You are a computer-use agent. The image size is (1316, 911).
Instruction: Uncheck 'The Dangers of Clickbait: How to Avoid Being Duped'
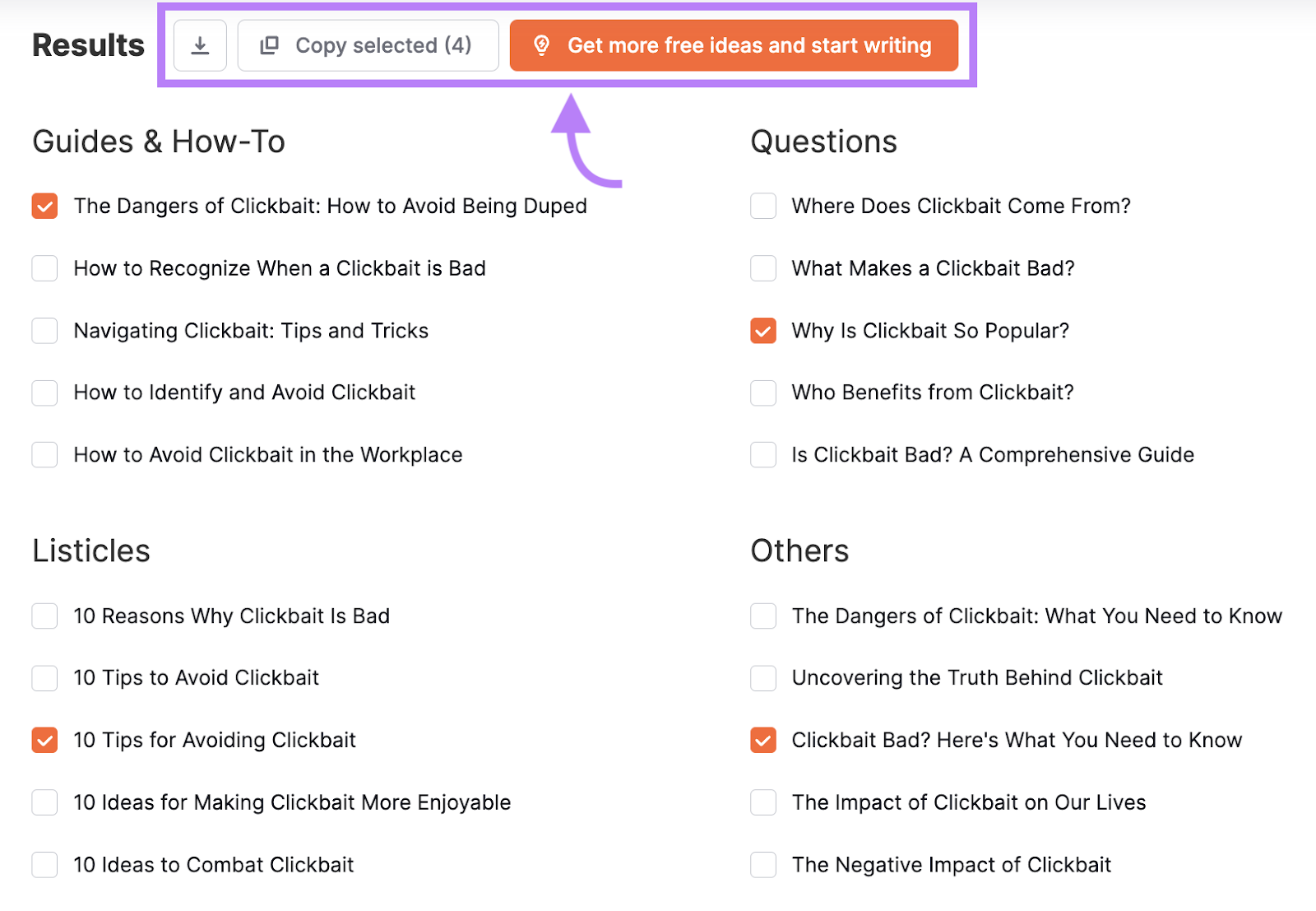click(44, 206)
